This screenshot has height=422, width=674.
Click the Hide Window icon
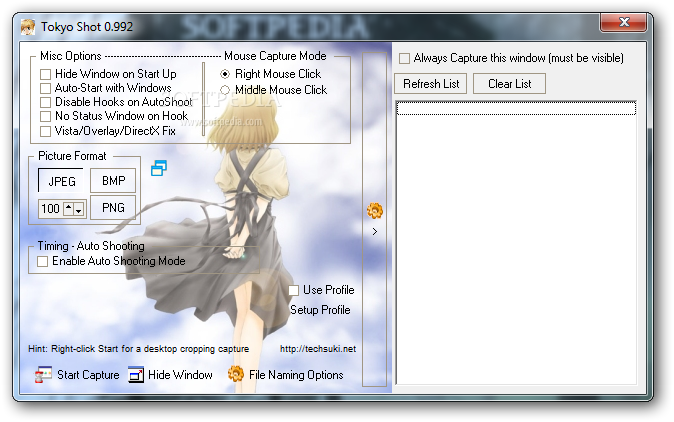(x=136, y=375)
